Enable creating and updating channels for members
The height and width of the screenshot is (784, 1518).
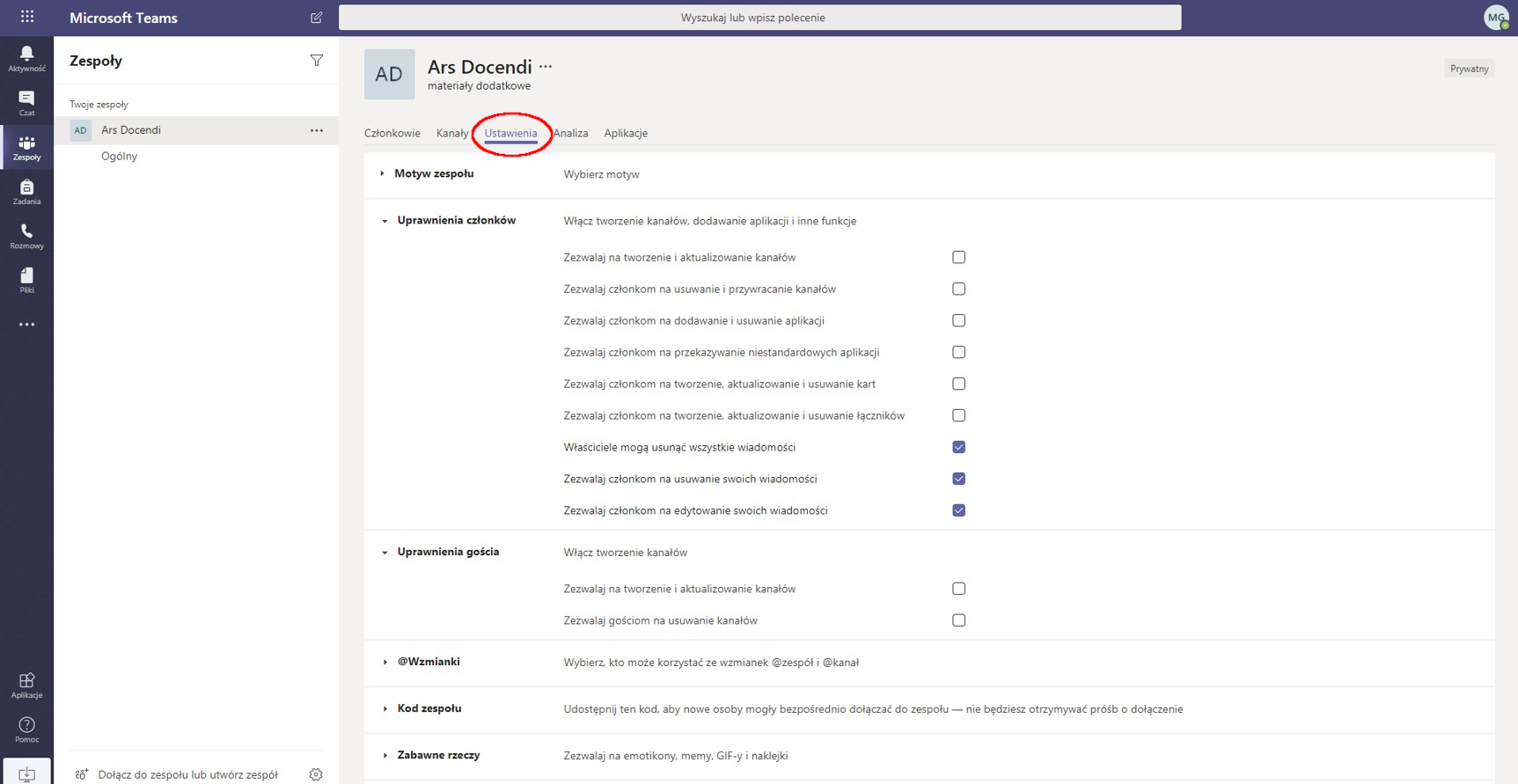coord(959,257)
